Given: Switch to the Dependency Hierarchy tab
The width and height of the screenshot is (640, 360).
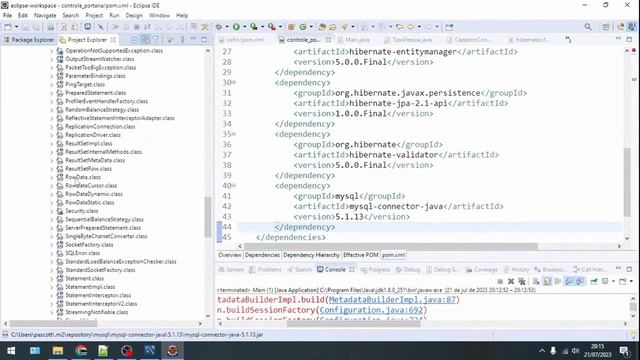Looking at the screenshot, I should [311, 255].
